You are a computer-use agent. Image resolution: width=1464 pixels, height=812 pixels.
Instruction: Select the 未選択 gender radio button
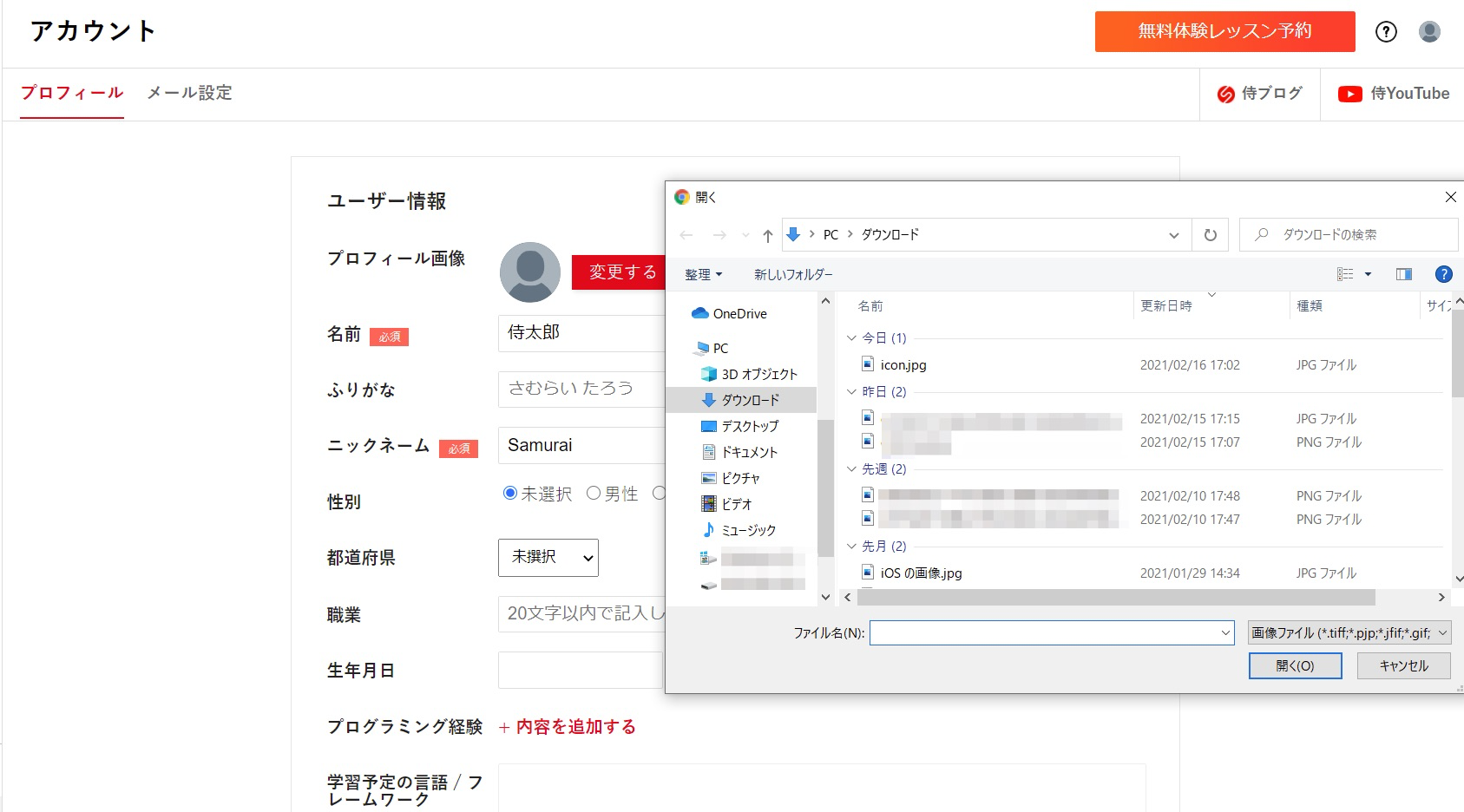click(510, 494)
